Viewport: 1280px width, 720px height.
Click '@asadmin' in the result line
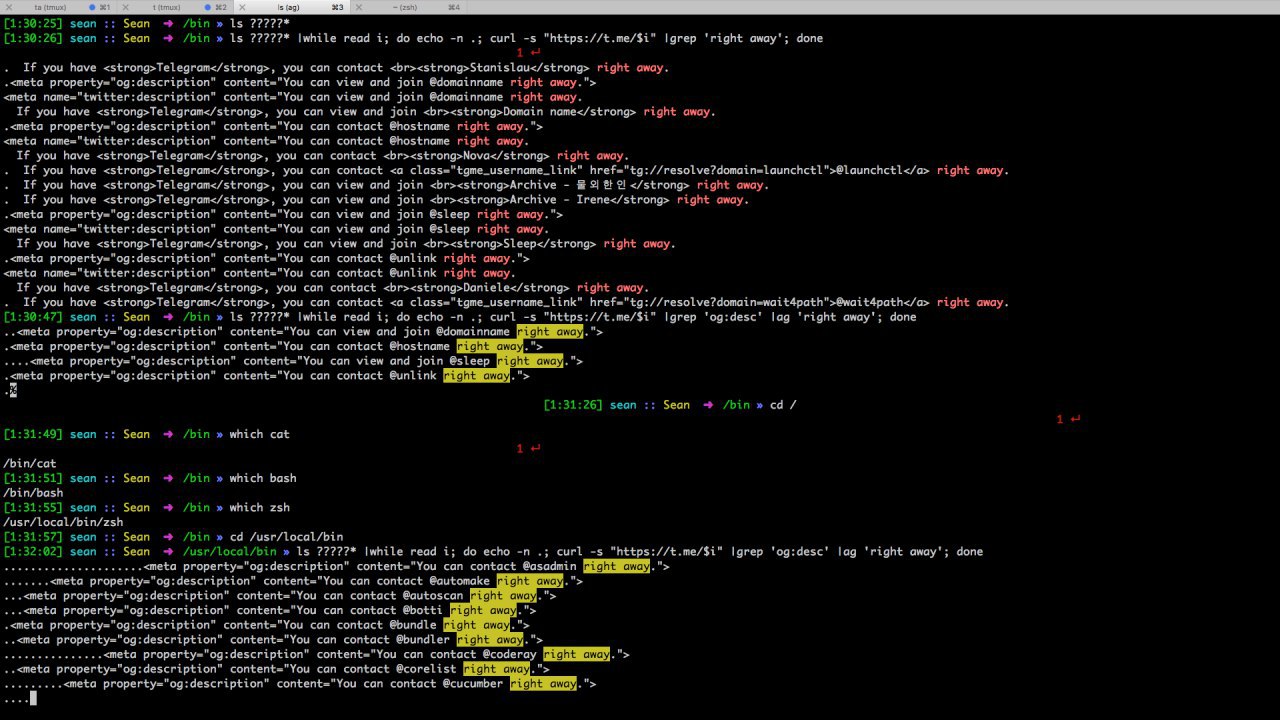pos(550,566)
